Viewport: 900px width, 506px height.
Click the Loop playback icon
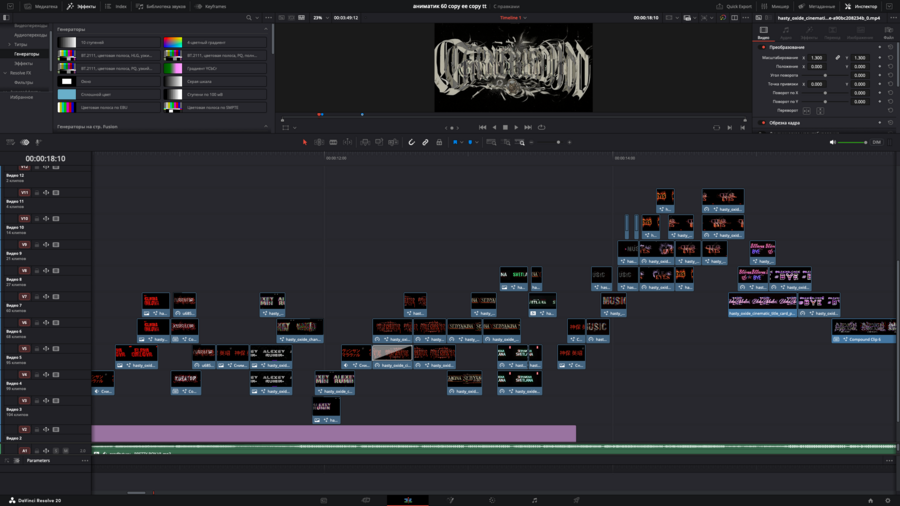[x=541, y=127]
